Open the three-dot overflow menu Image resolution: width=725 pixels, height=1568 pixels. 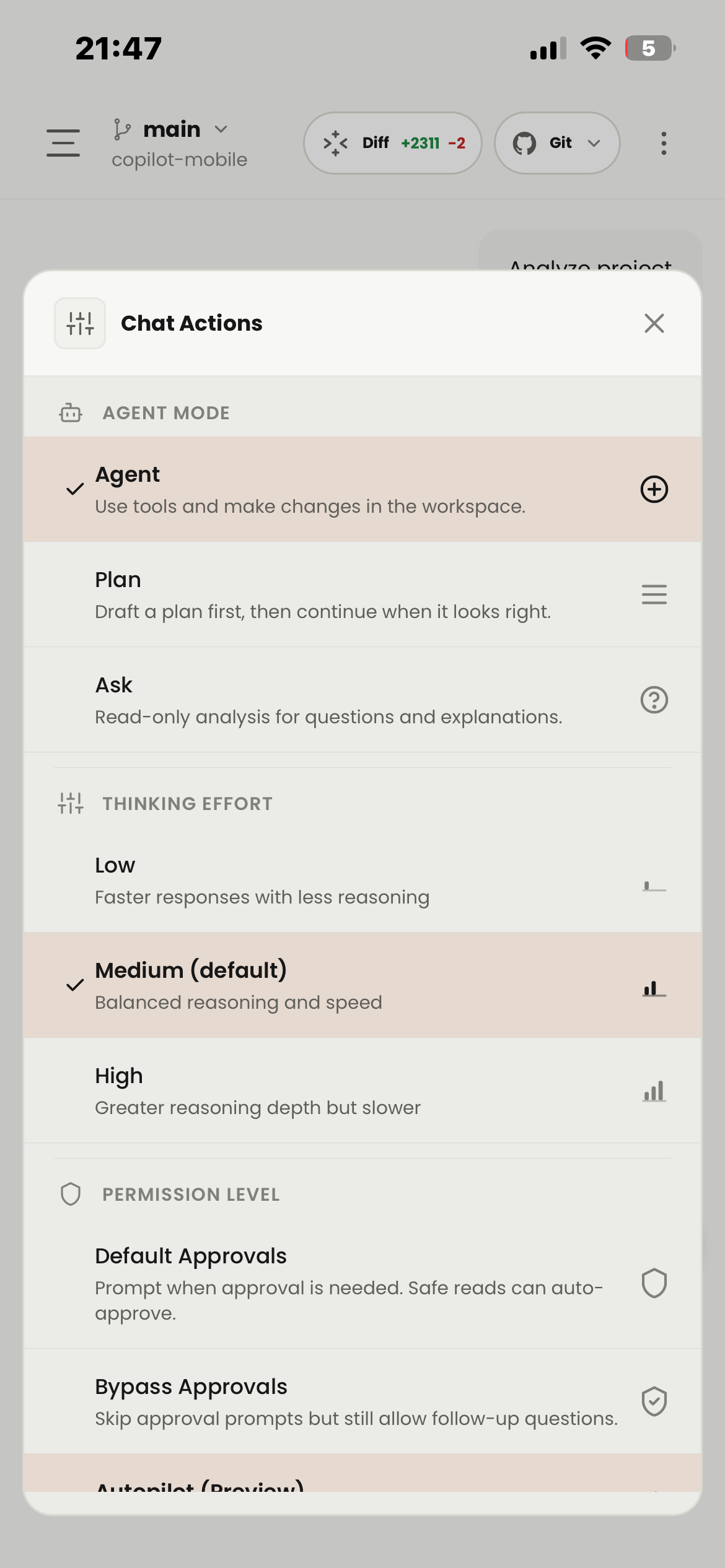tap(662, 142)
